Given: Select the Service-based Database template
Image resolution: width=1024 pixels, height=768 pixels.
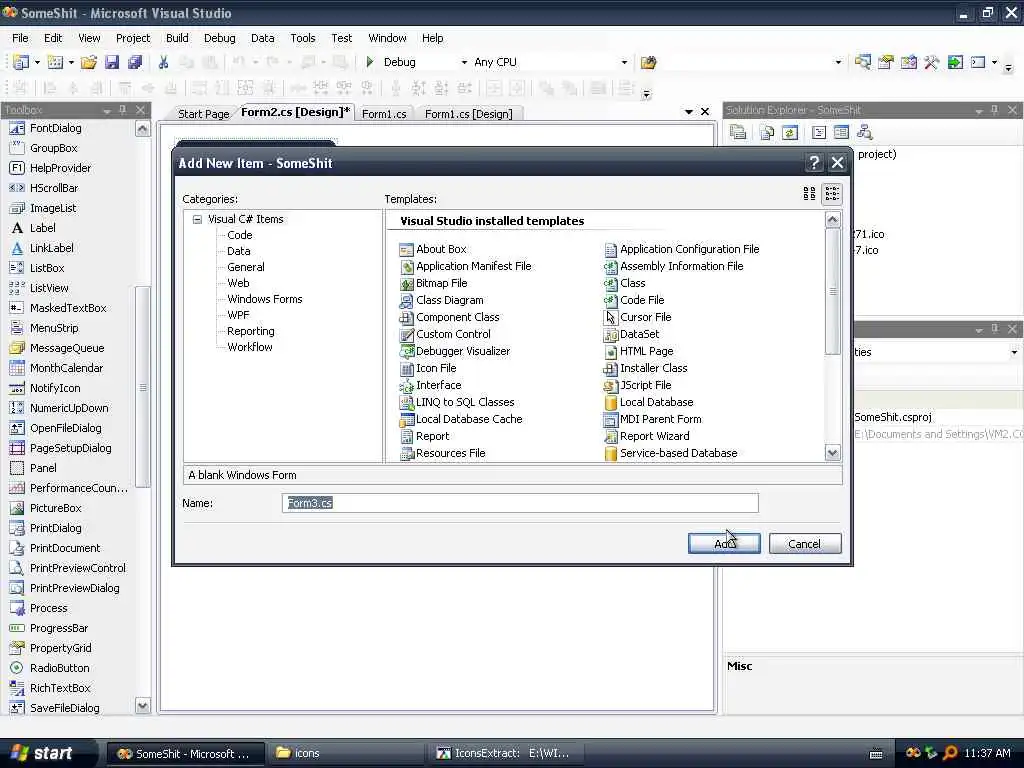Looking at the screenshot, I should 671,453.
